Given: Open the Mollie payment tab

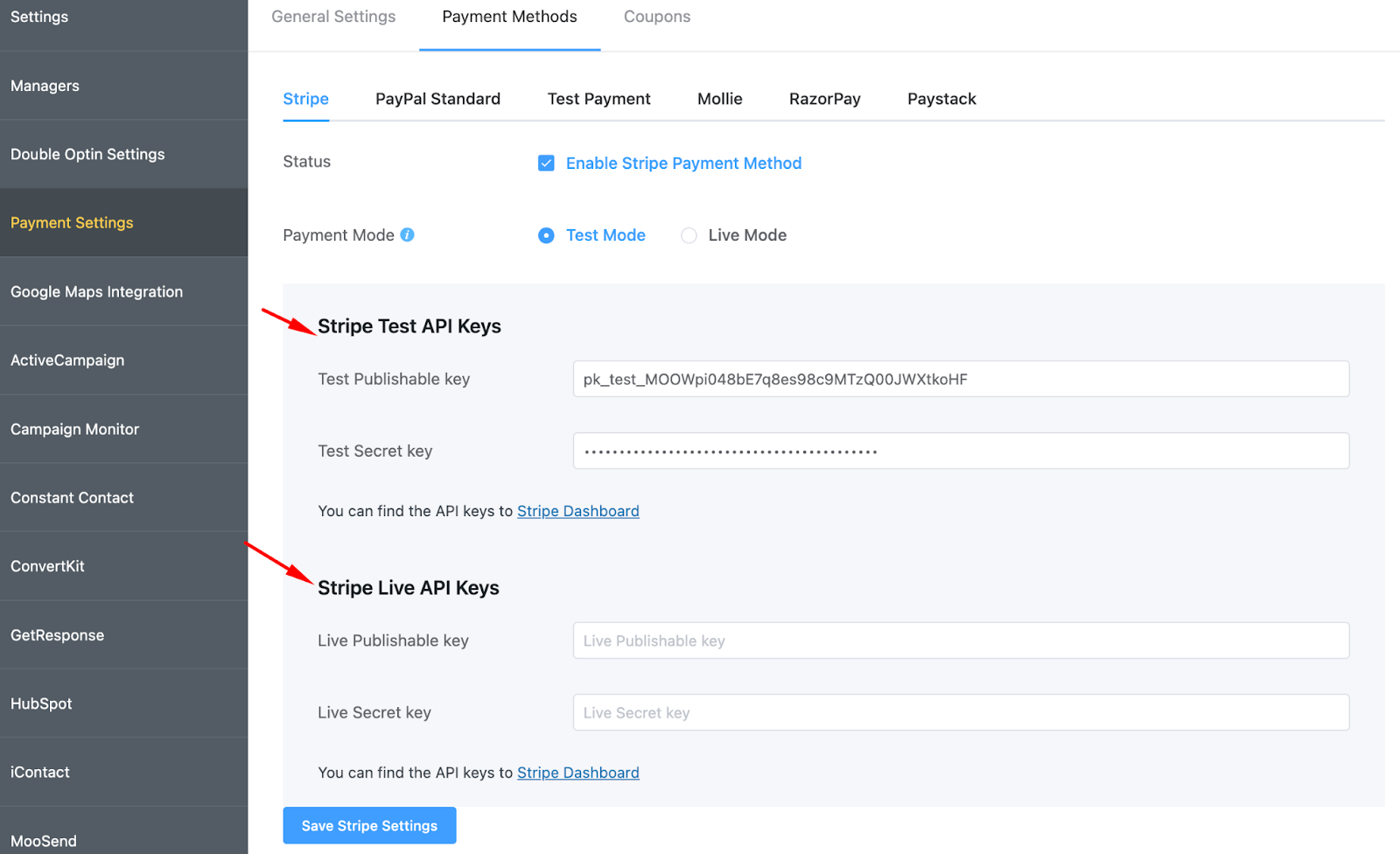Looking at the screenshot, I should tap(719, 99).
